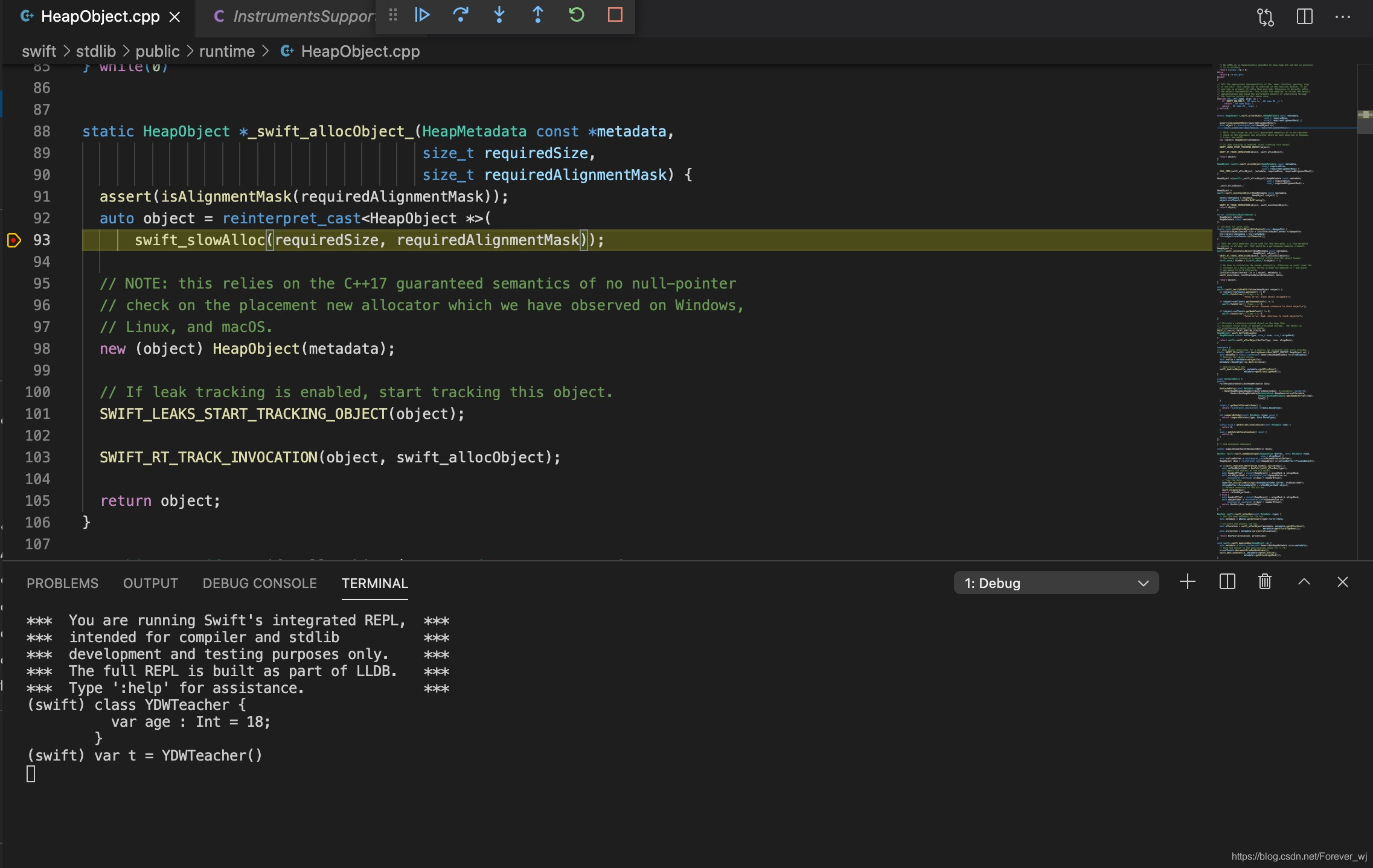
Task: Stop the debug session
Action: (615, 15)
